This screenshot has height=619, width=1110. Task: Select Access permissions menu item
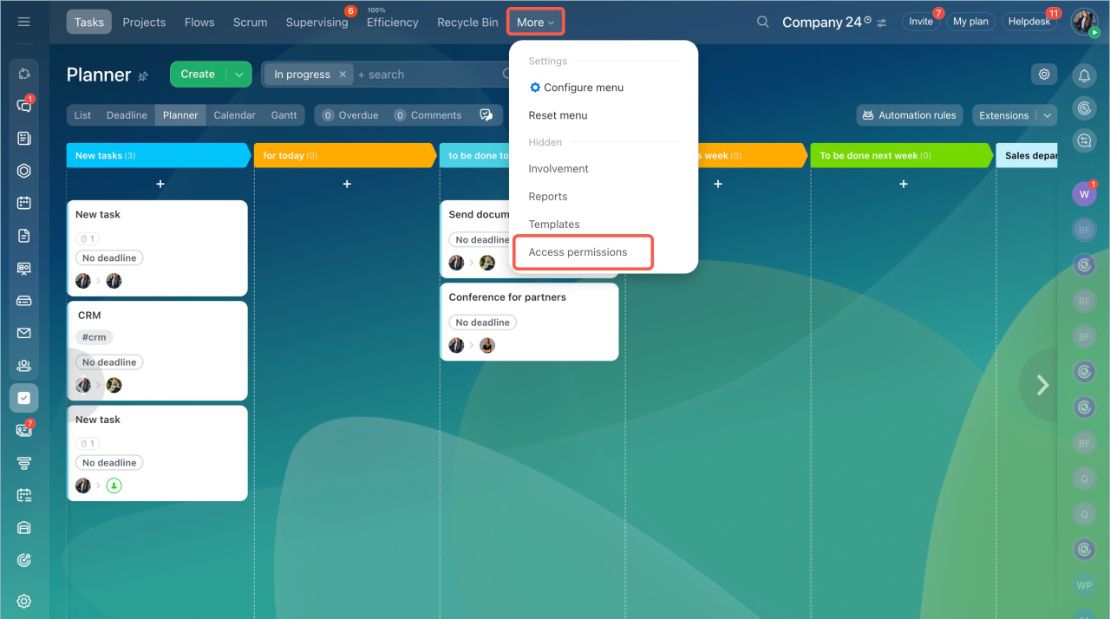click(578, 252)
